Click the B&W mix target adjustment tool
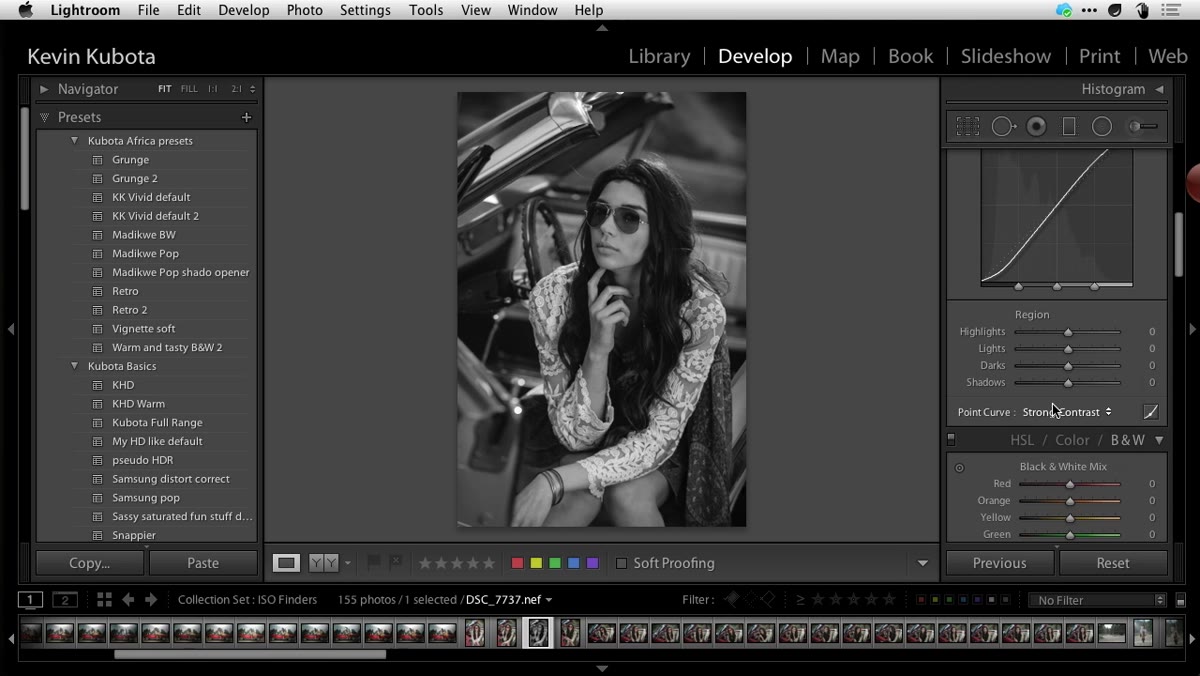This screenshot has width=1200, height=676. [959, 467]
